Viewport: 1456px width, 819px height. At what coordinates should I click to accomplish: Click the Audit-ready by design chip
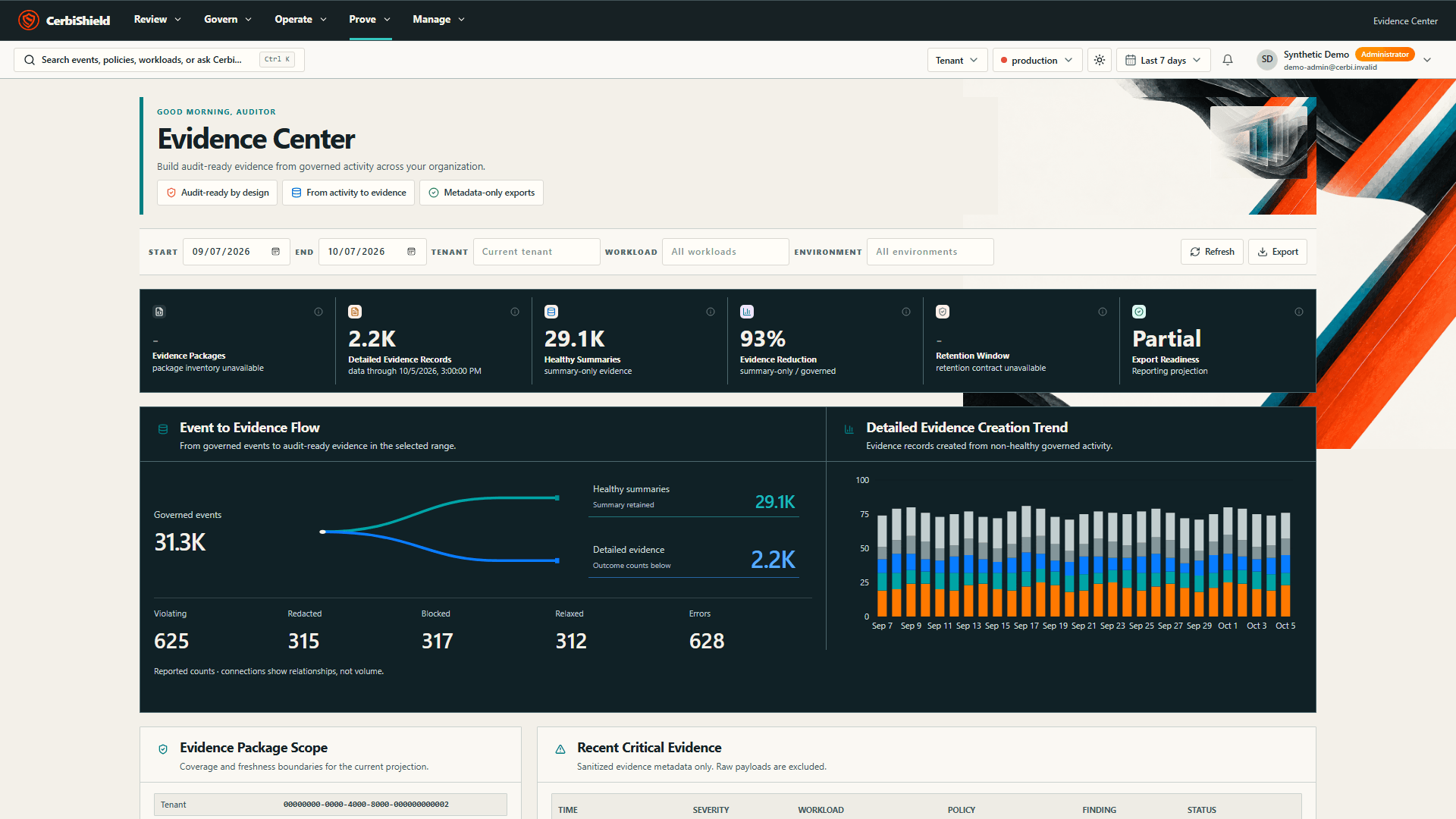(218, 193)
